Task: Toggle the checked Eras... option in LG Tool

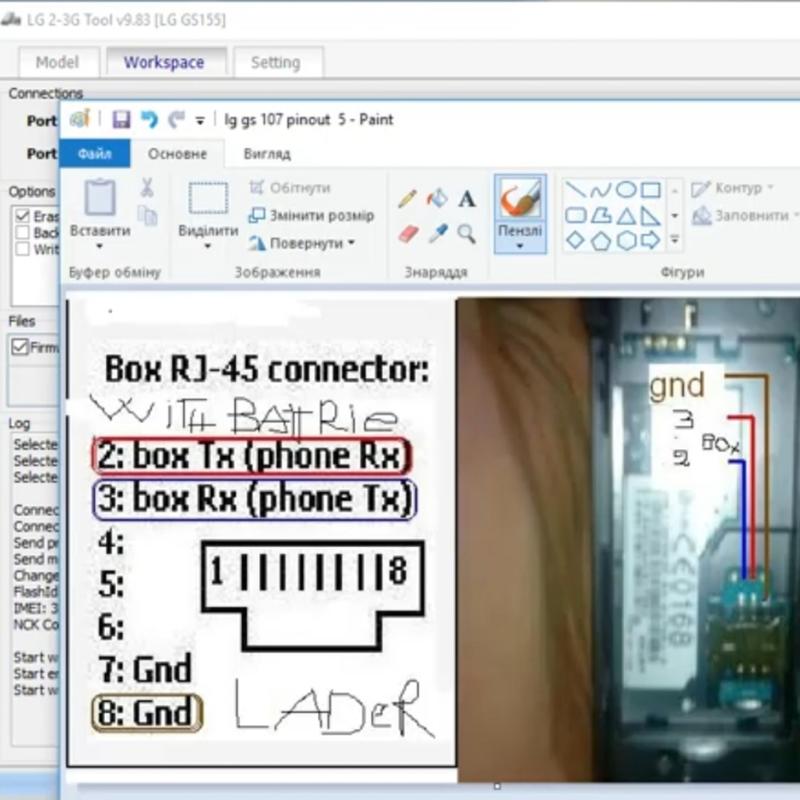Action: [22, 216]
